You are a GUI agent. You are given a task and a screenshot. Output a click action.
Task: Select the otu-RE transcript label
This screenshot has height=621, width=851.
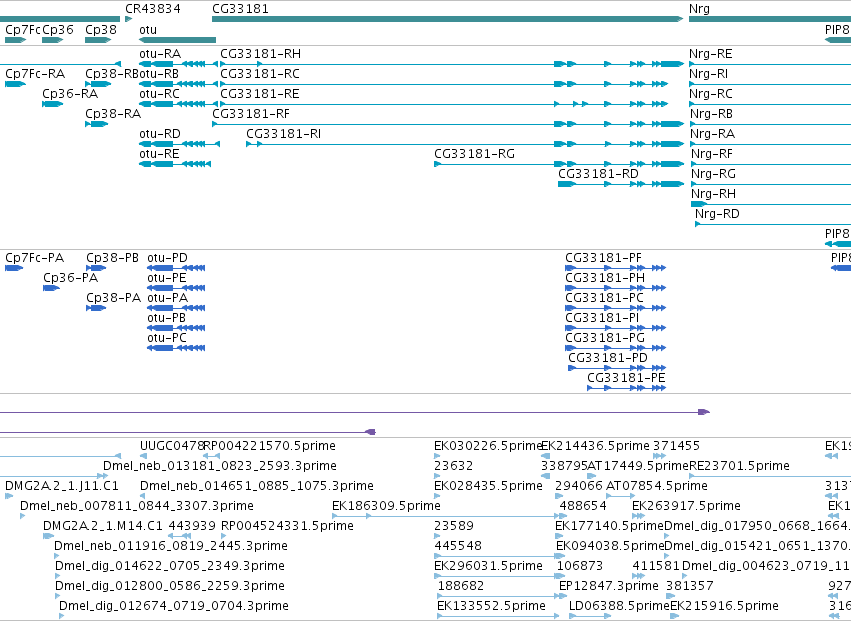(160, 154)
